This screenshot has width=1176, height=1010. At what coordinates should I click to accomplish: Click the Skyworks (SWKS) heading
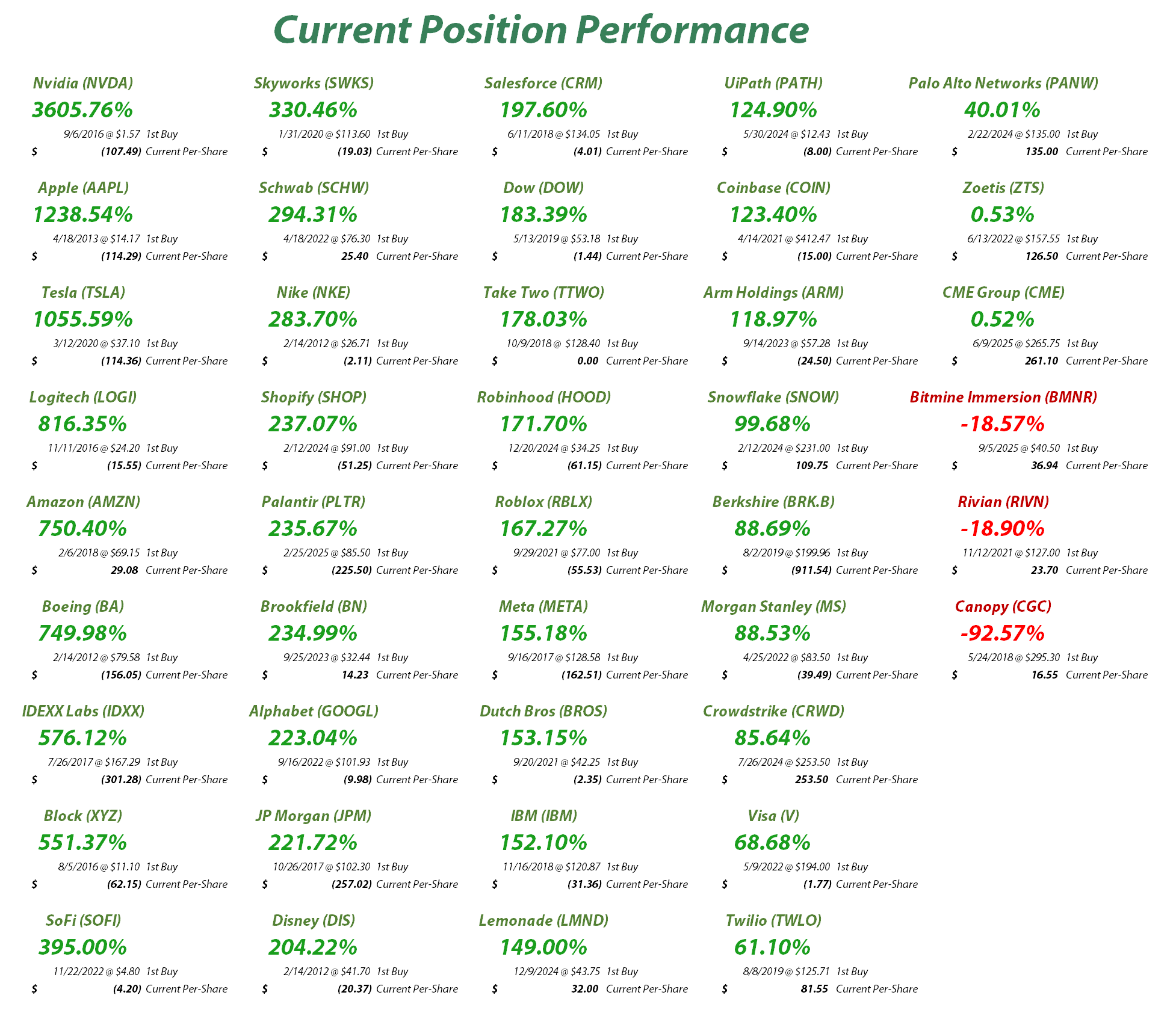coord(314,83)
